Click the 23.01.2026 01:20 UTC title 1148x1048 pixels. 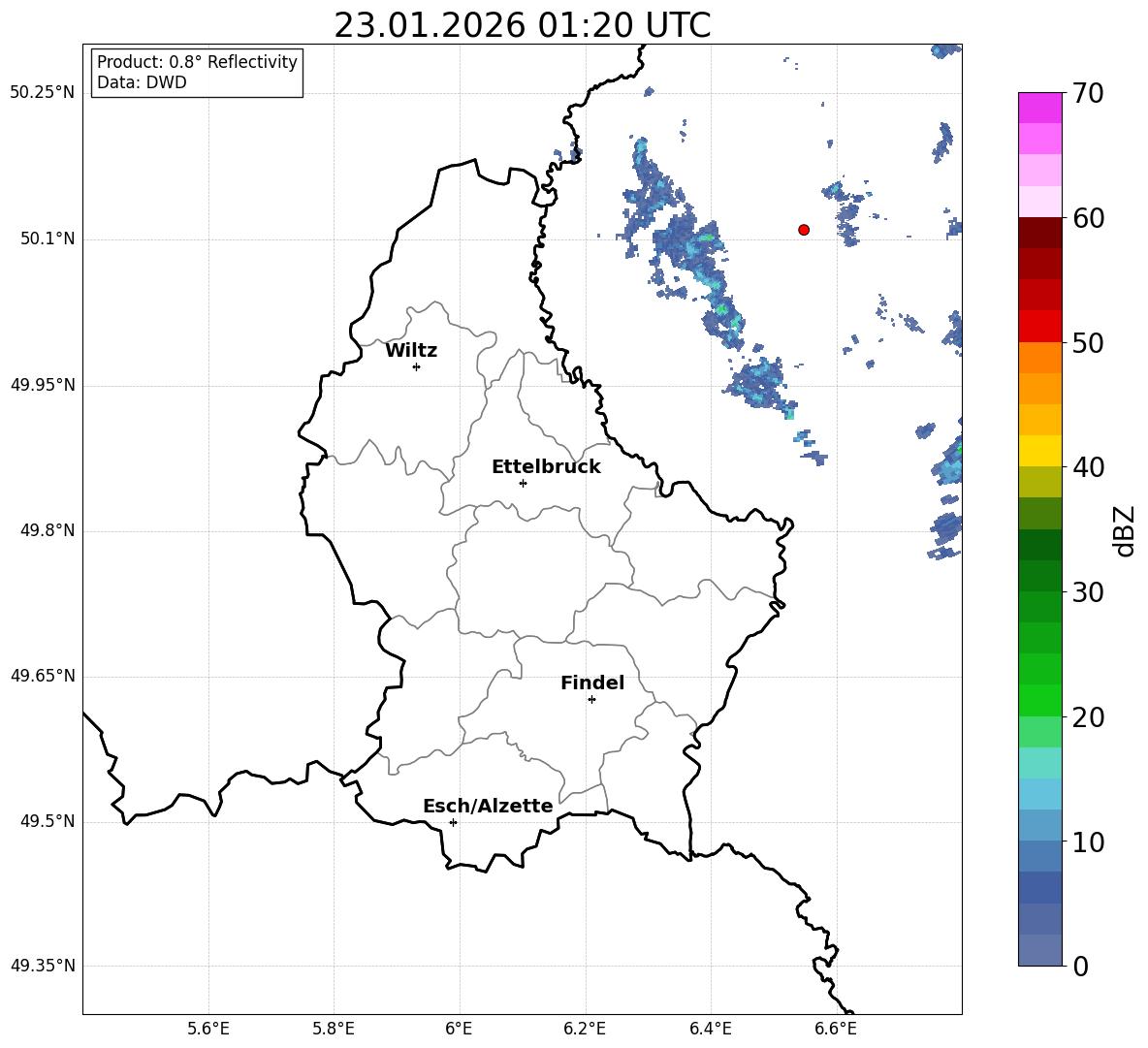pyautogui.click(x=522, y=25)
